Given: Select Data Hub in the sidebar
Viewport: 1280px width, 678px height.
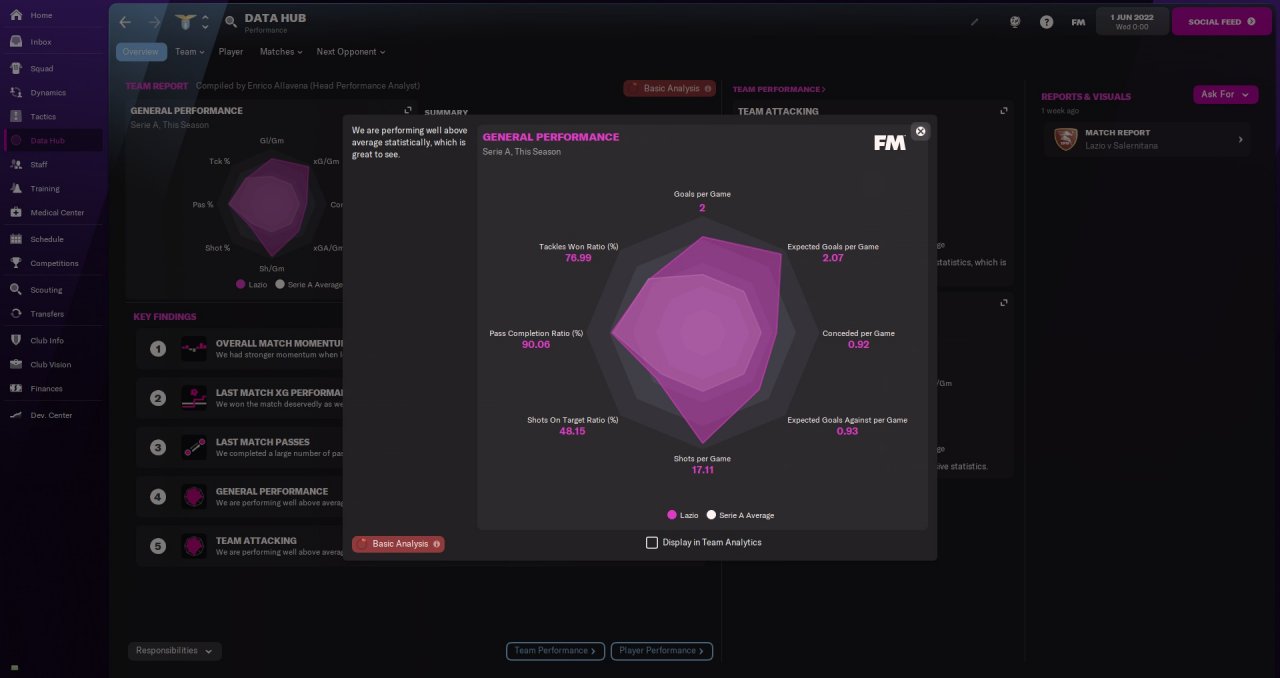Looking at the screenshot, I should click(x=52, y=141).
